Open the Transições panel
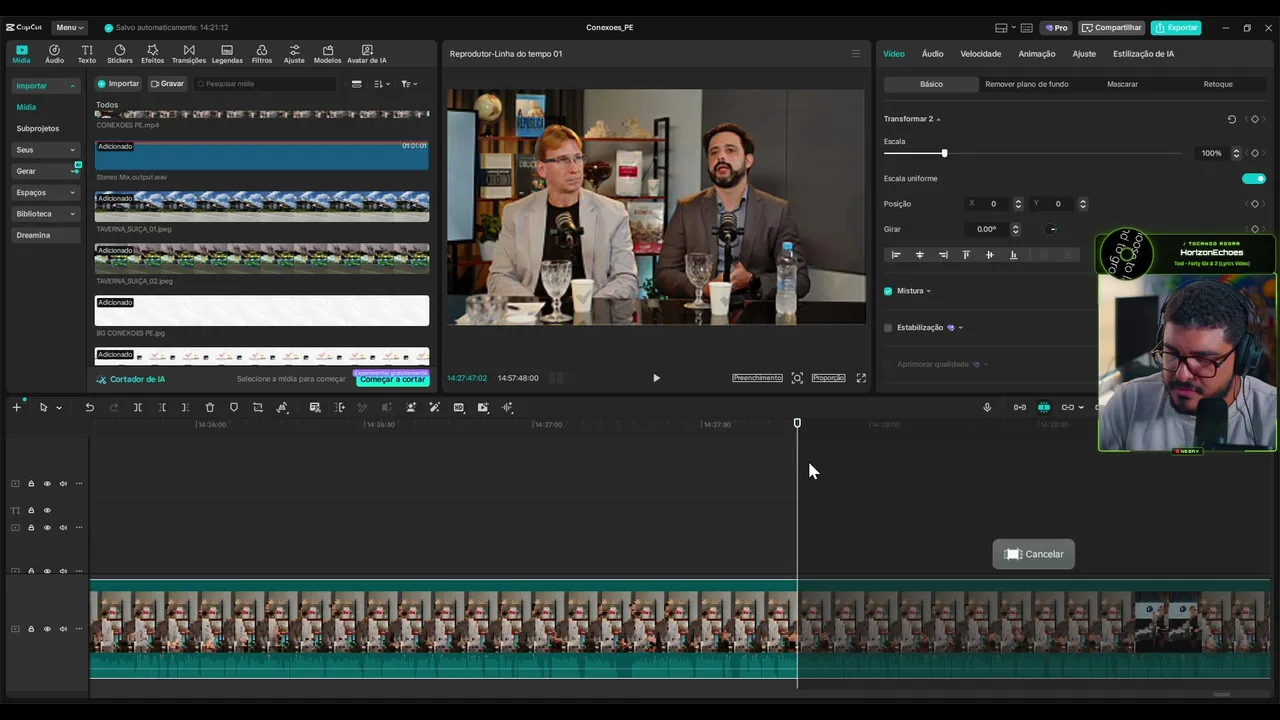This screenshot has width=1280, height=720. (189, 54)
